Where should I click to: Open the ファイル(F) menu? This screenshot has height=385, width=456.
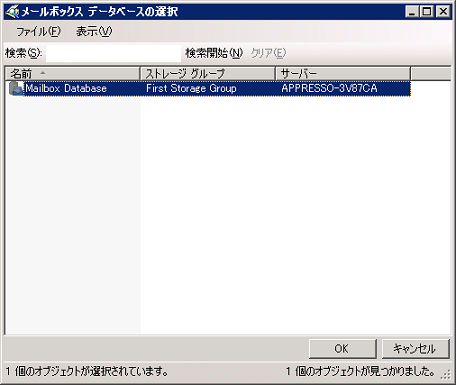(39, 32)
